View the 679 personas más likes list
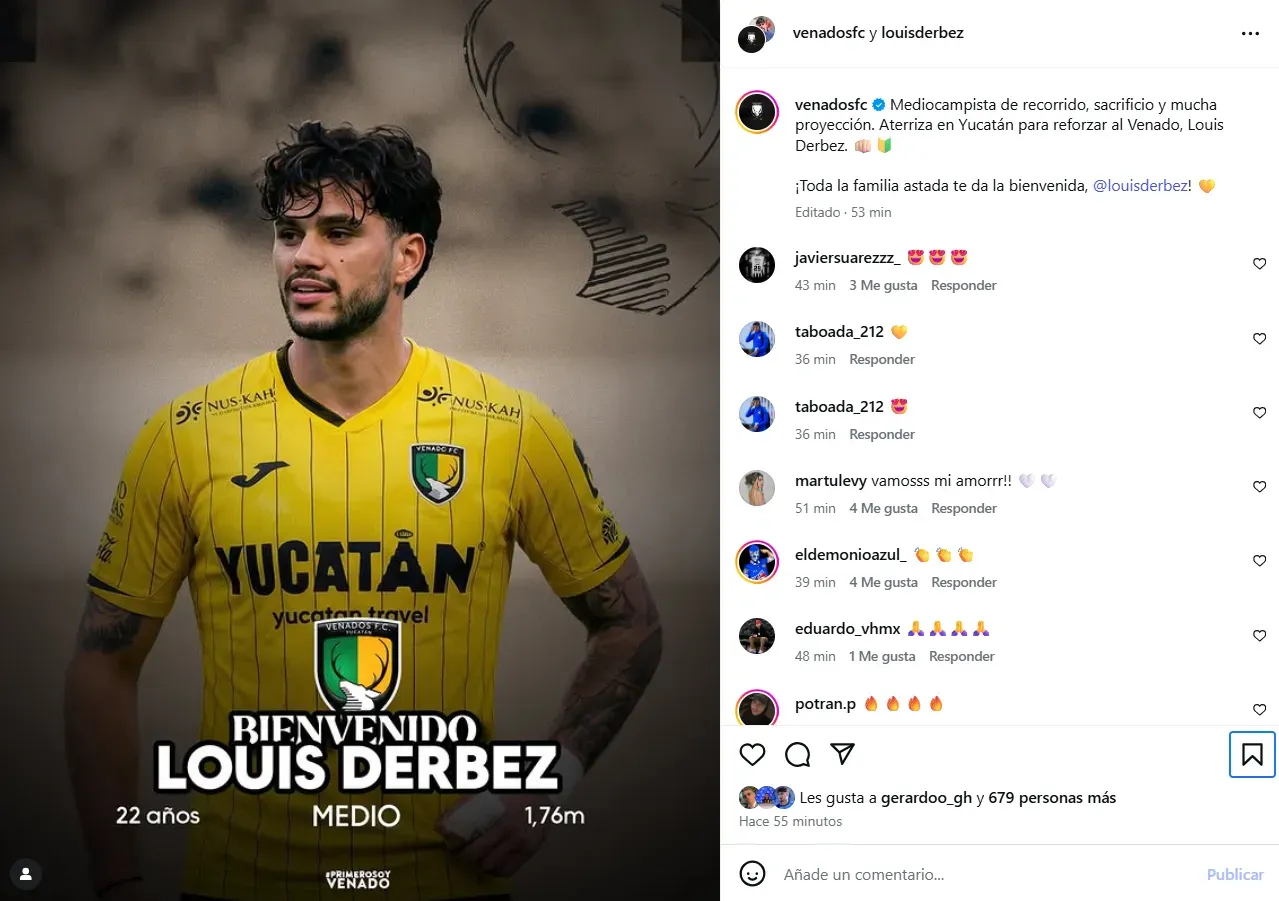1279x901 pixels. coord(1052,798)
